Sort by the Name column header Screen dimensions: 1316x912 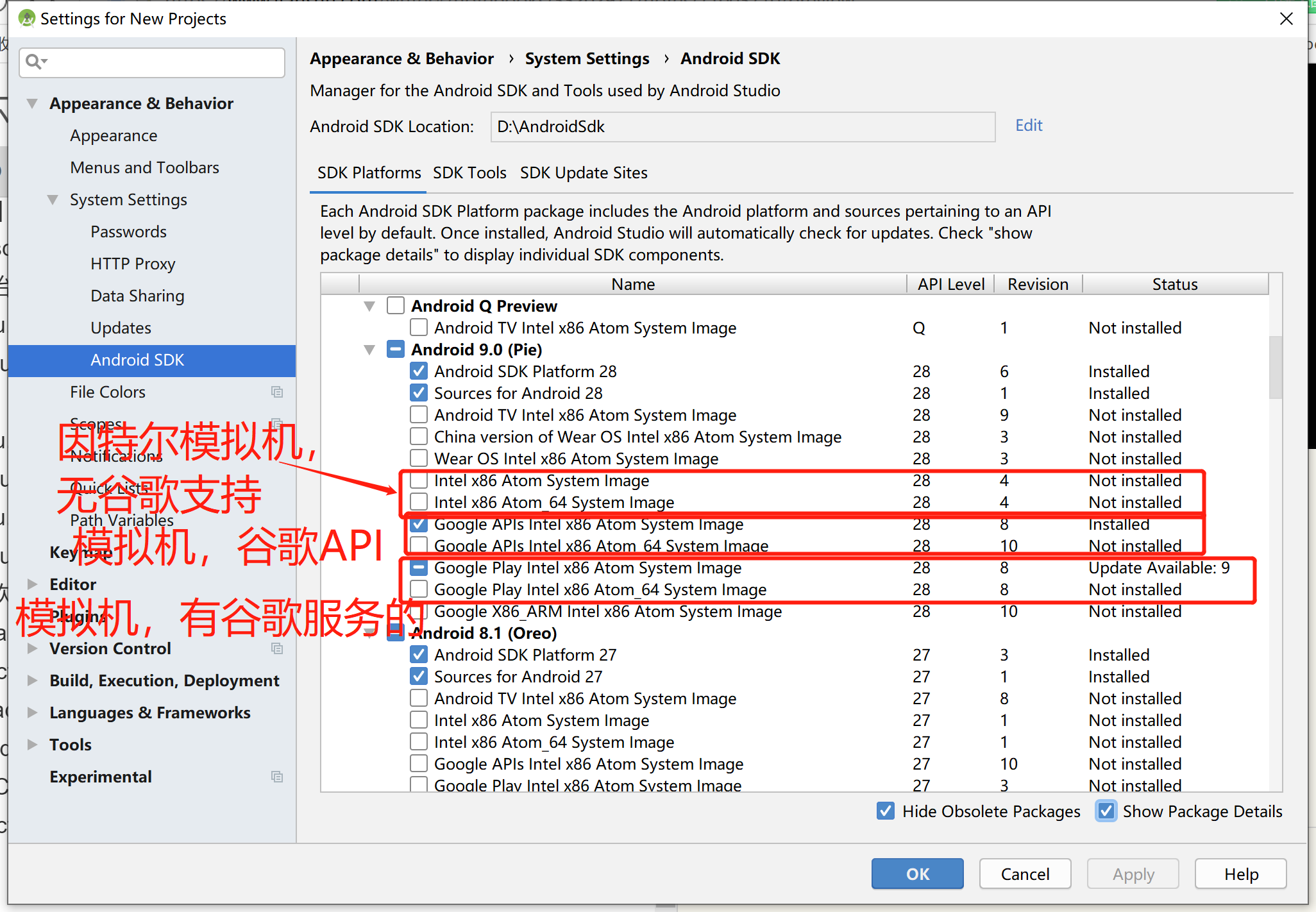pyautogui.click(x=633, y=284)
